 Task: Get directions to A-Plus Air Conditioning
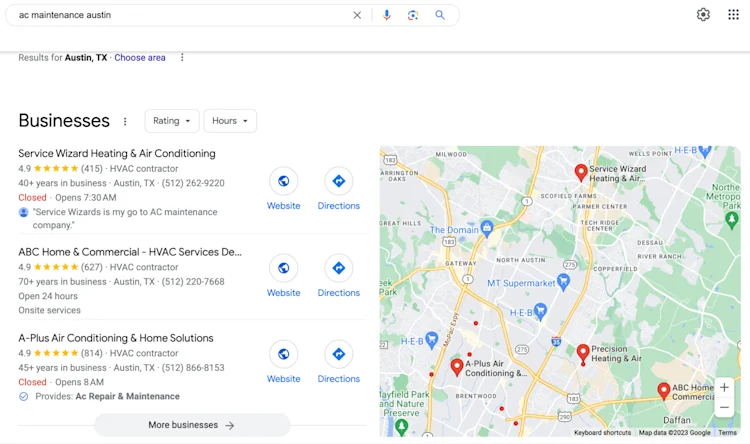[339, 355]
